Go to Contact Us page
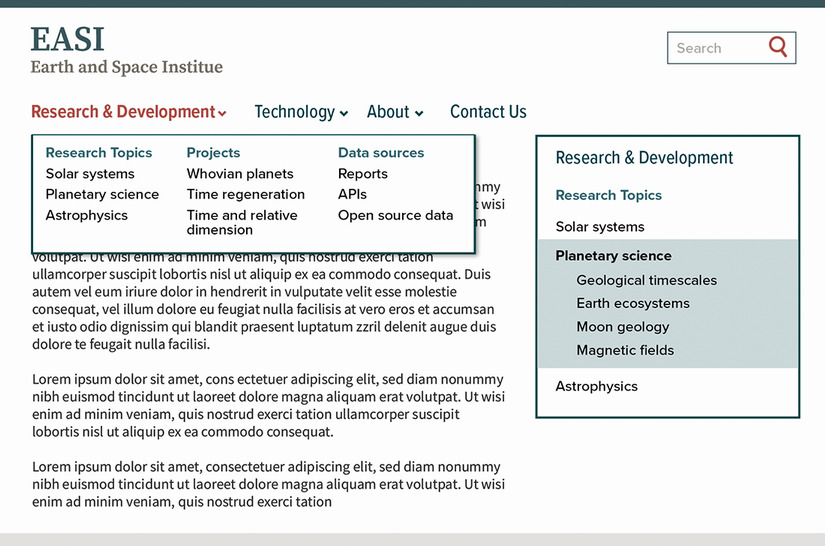 click(488, 112)
